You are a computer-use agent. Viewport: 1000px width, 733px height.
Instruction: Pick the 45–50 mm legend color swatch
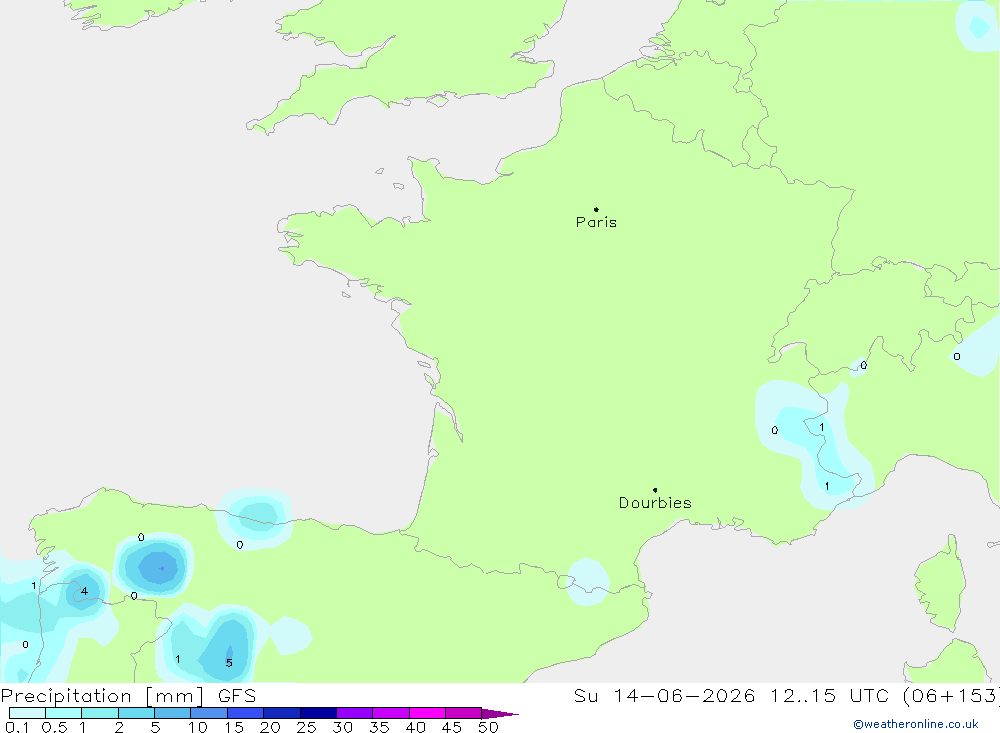[x=463, y=713]
